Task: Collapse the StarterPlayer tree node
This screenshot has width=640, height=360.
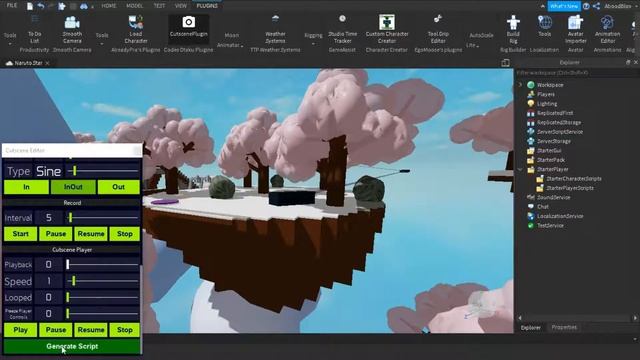Action: [520, 169]
